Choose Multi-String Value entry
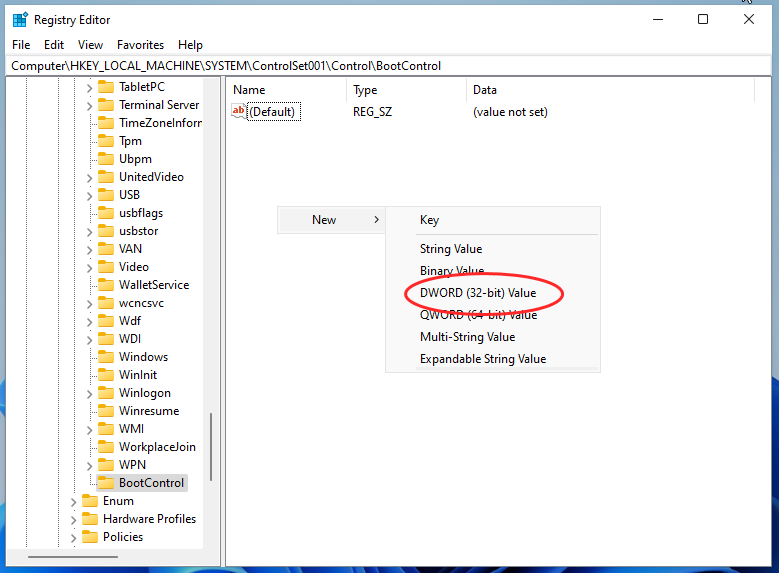 (467, 336)
